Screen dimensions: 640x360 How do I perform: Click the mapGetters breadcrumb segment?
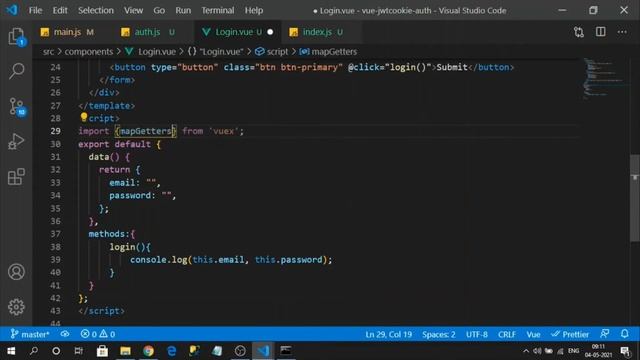pyautogui.click(x=334, y=51)
